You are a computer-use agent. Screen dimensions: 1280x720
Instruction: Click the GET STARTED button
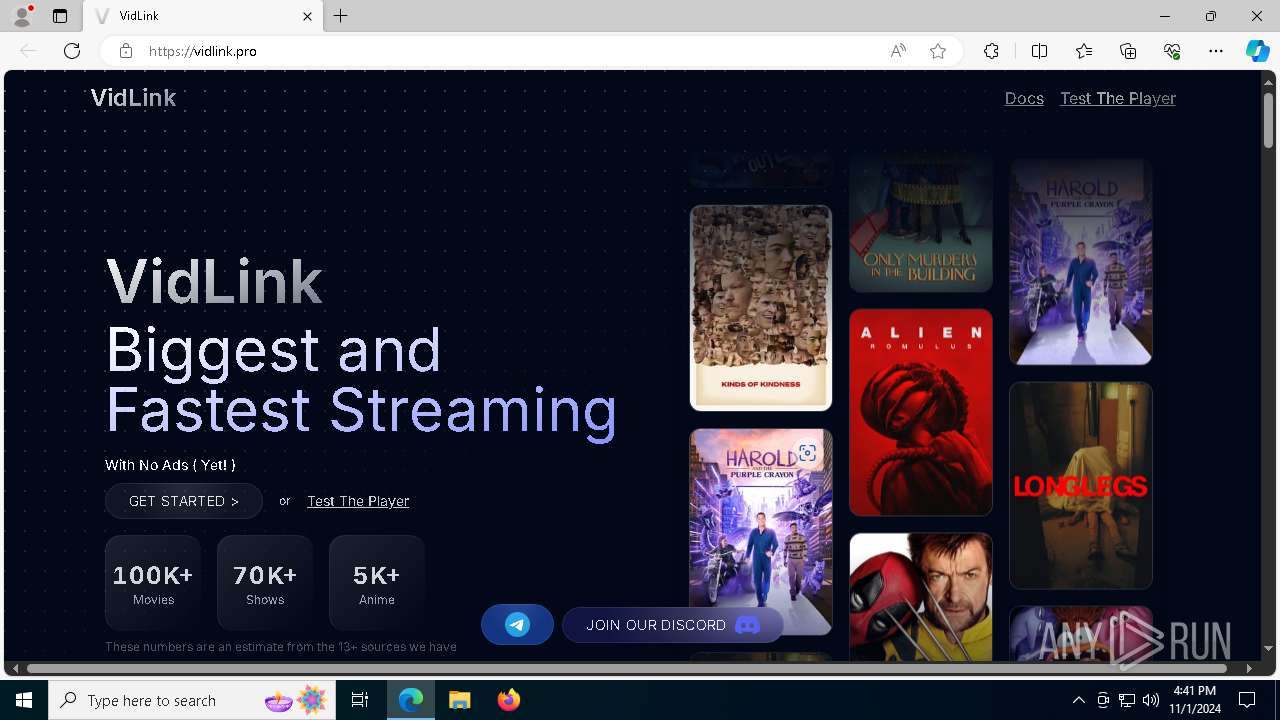click(x=184, y=501)
